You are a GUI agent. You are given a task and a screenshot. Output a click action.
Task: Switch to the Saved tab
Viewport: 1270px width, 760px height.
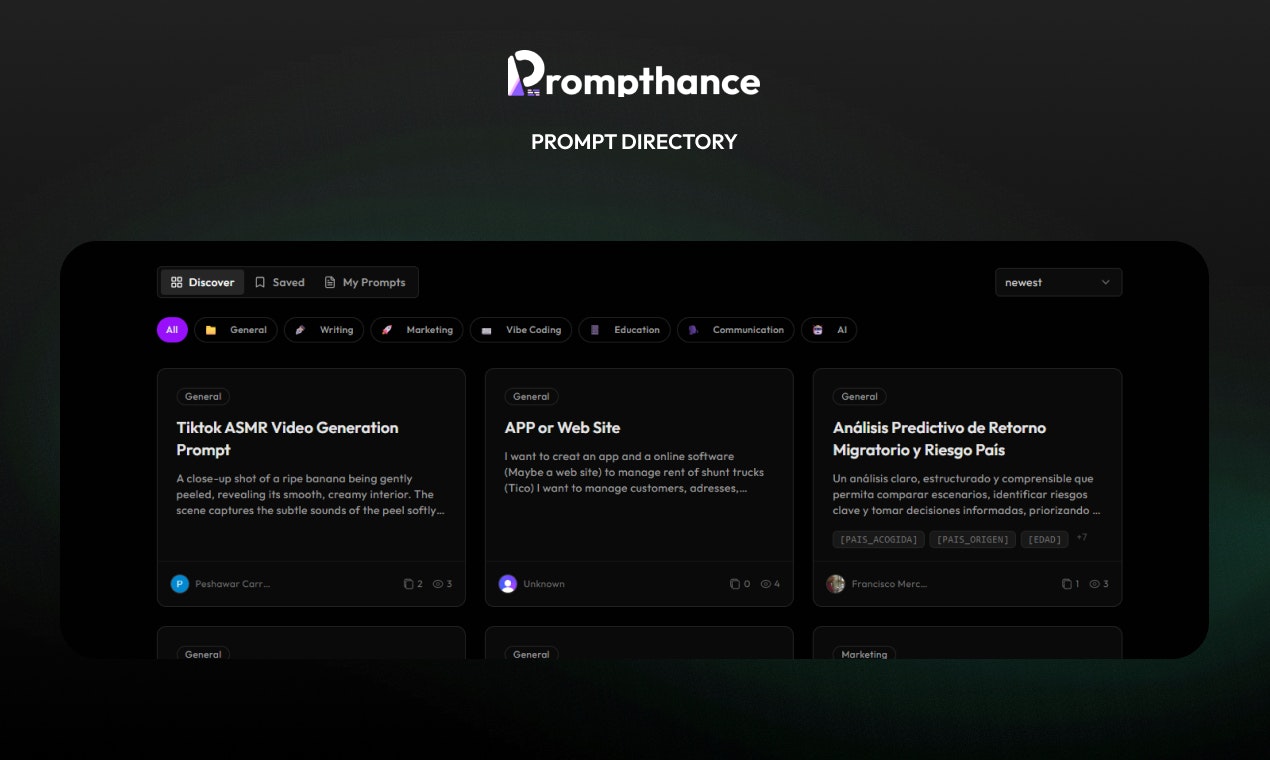pyautogui.click(x=279, y=282)
